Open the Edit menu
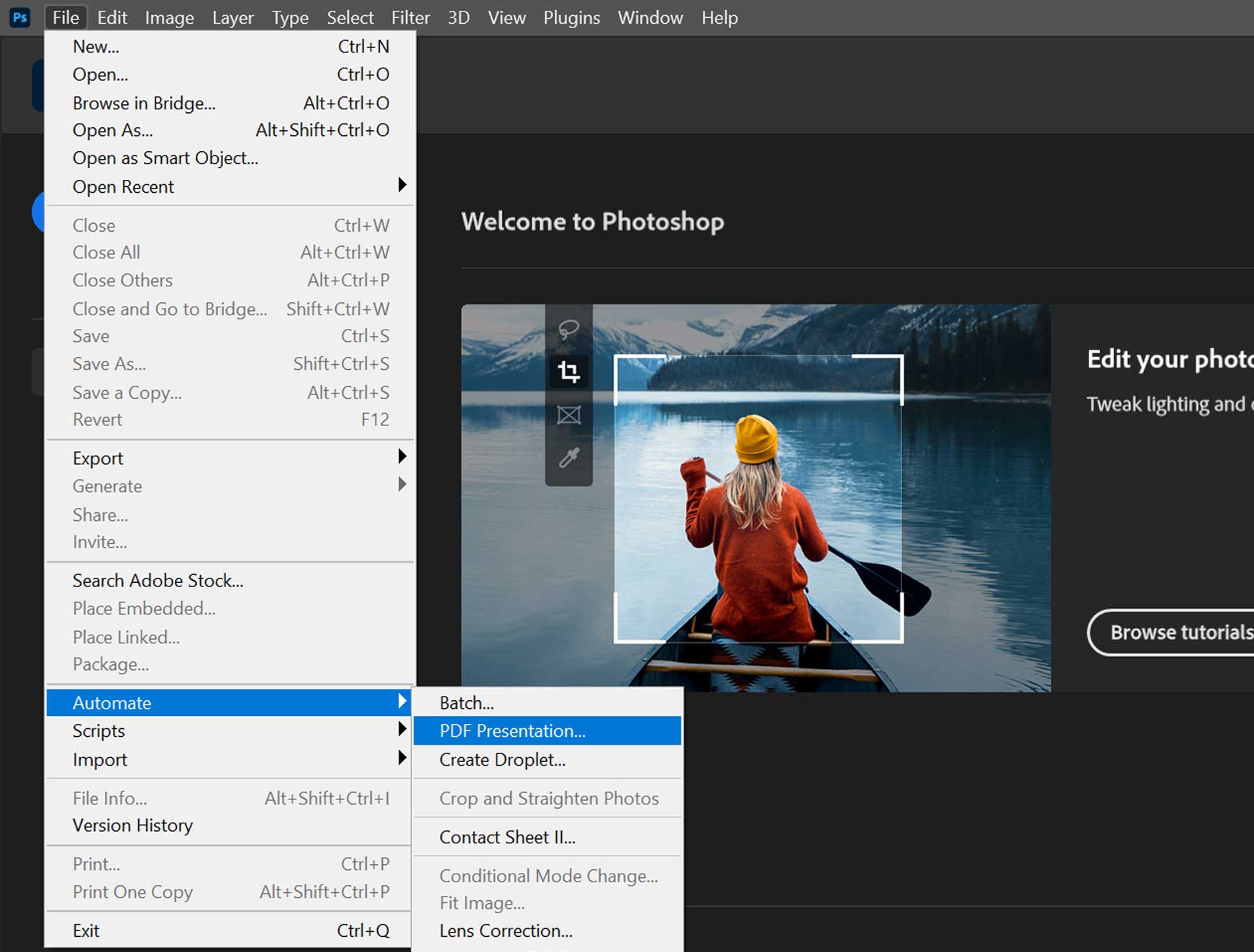1254x952 pixels. [x=112, y=17]
